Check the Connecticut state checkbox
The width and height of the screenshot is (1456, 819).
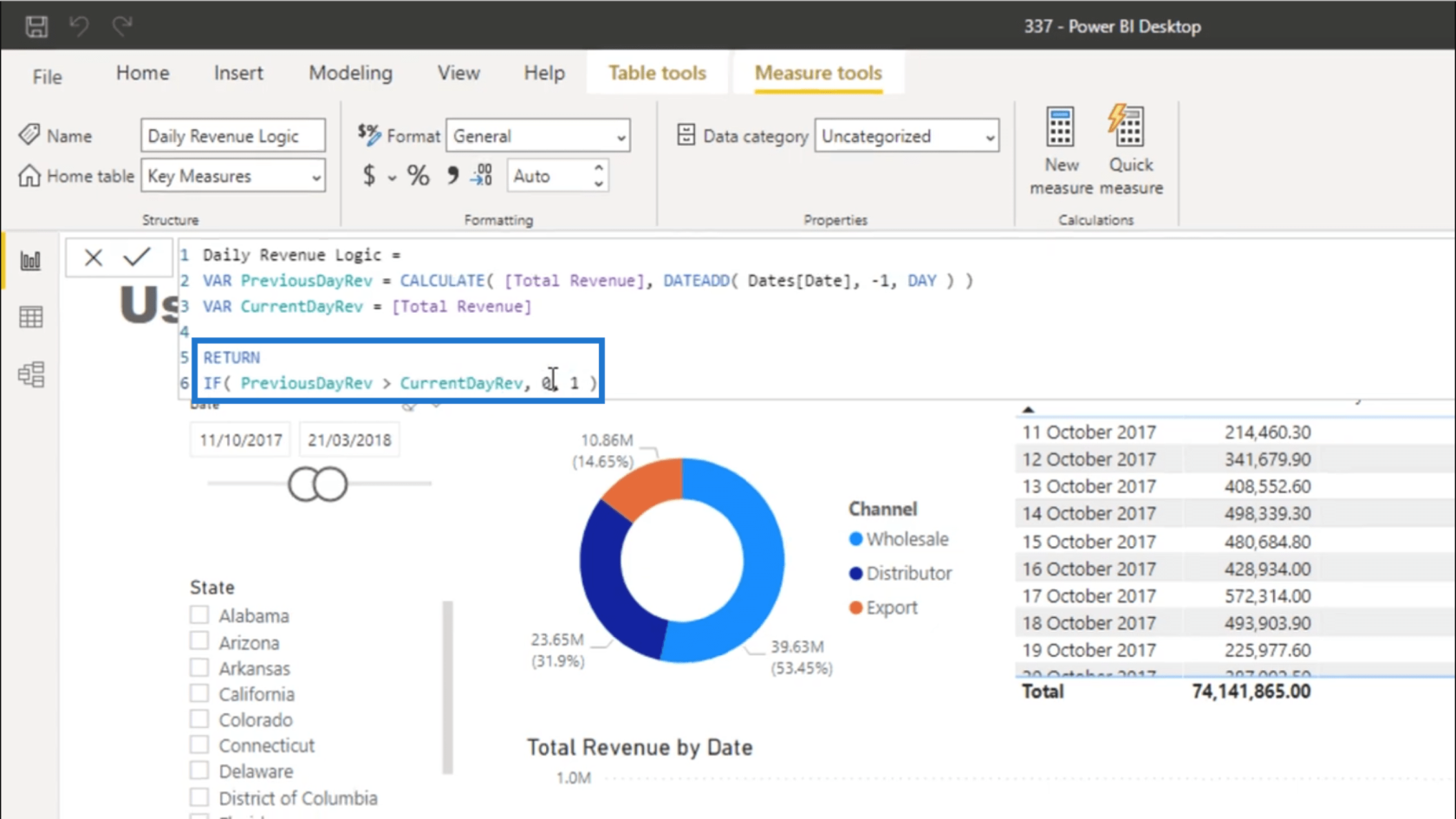(199, 744)
